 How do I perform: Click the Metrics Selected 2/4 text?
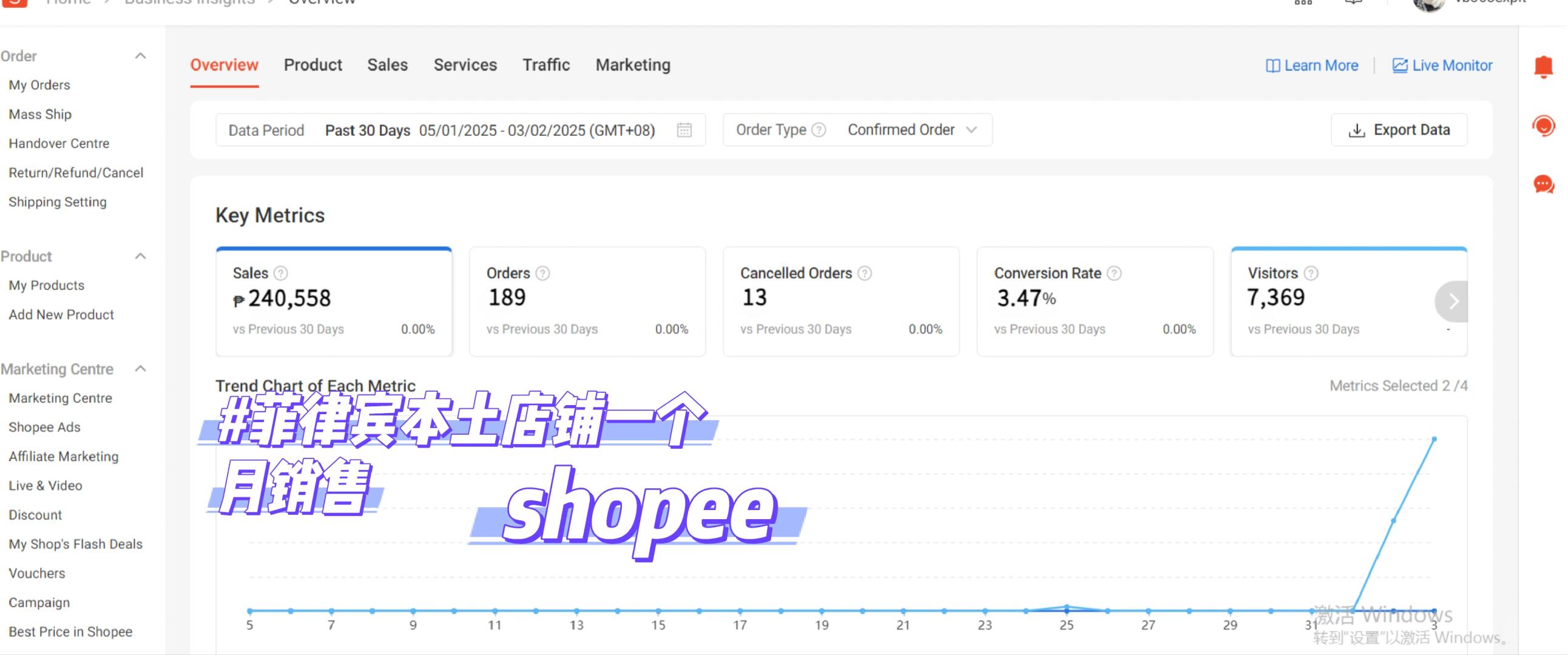pos(1398,386)
